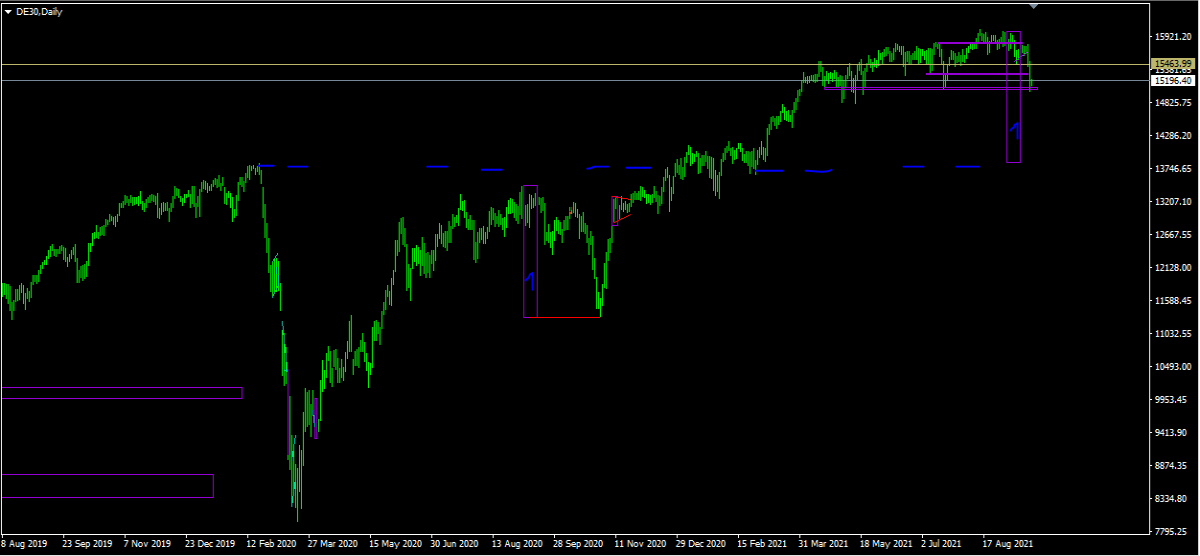Viewport: 1200px width, 556px height.
Task: Click the 30 Jun 2020 date label
Action: point(454,545)
